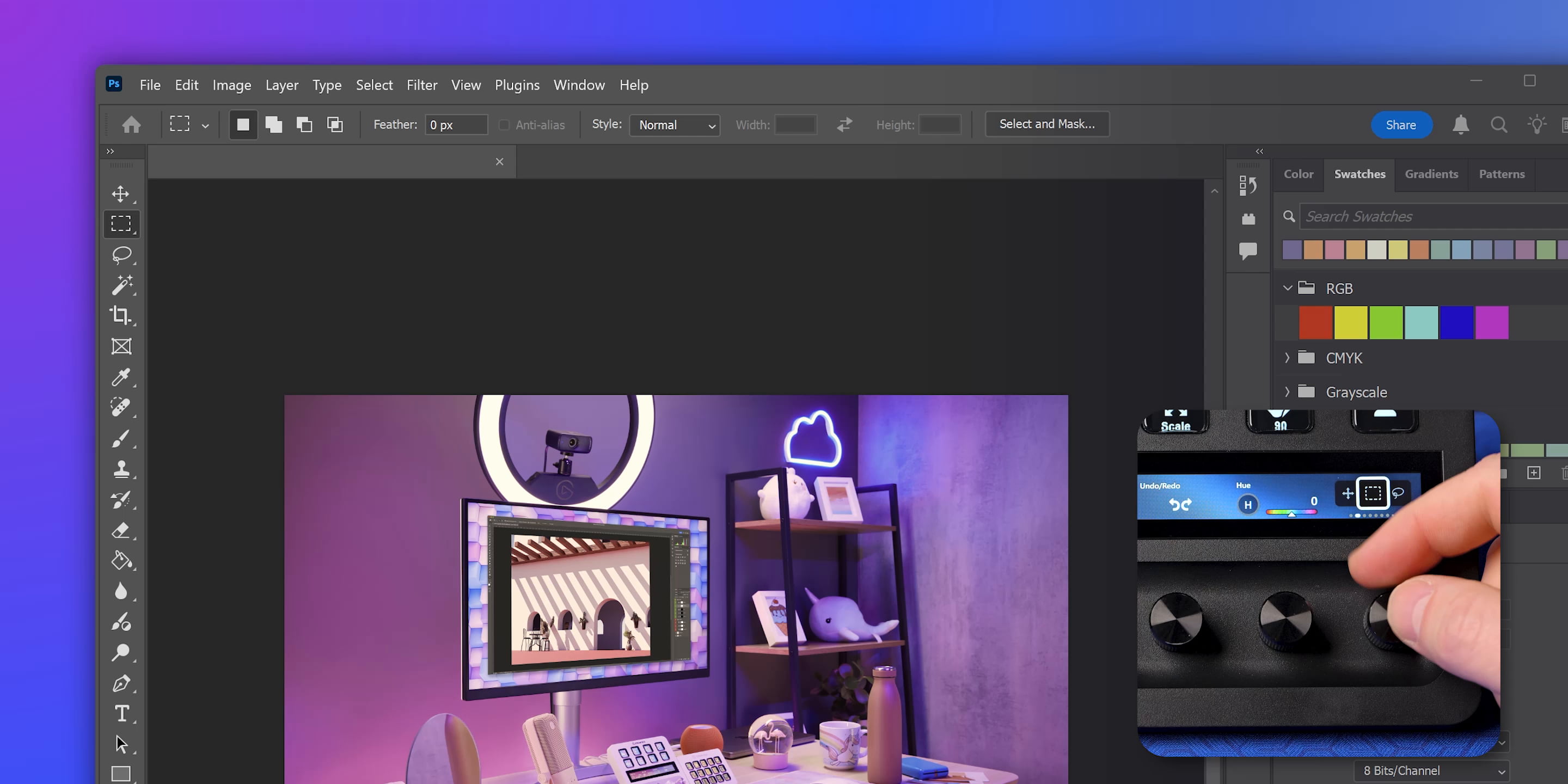Select the Lasso tool

coord(122,254)
